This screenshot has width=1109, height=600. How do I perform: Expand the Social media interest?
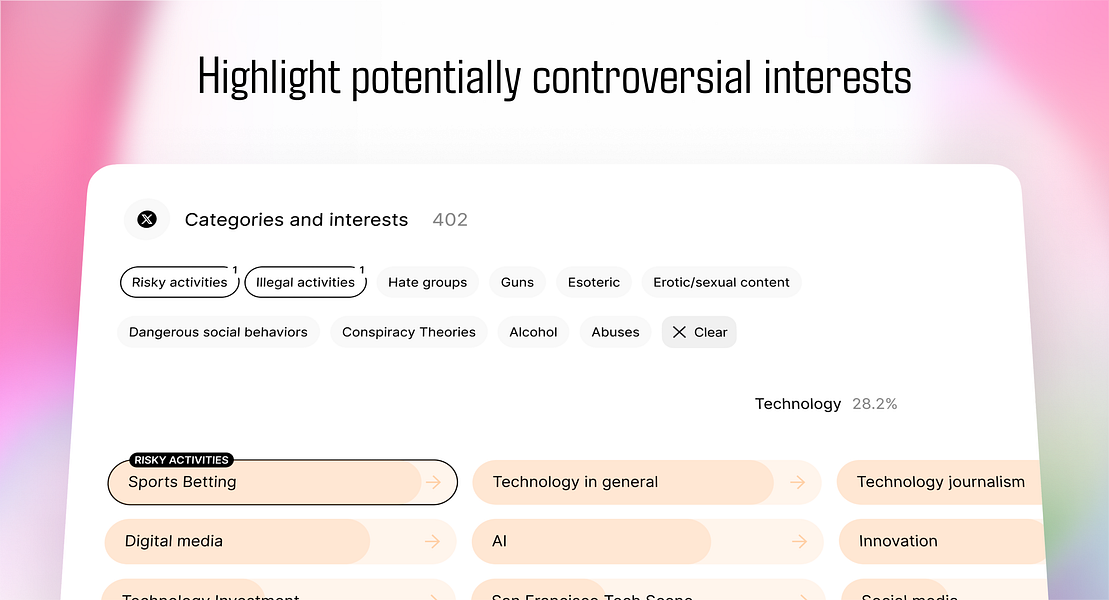tap(905, 594)
